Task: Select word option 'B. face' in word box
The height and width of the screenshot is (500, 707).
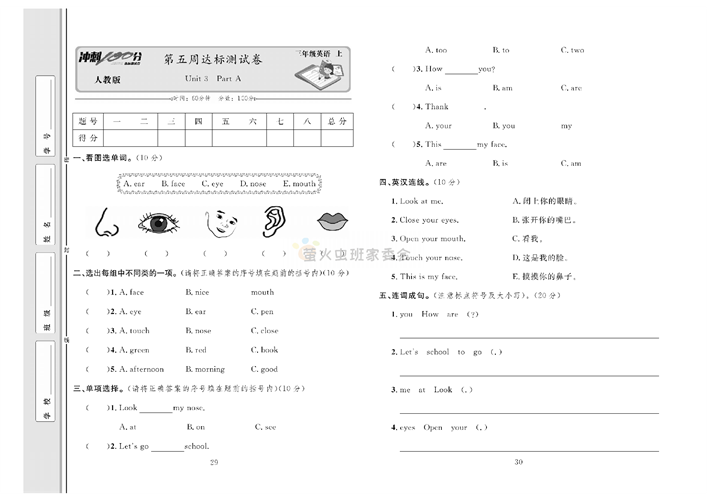Action: [x=173, y=184]
